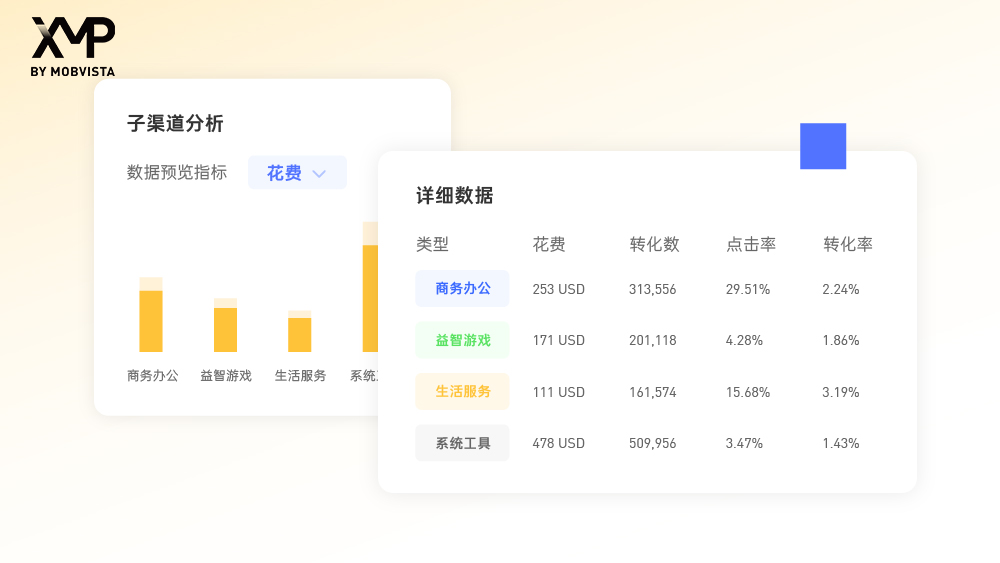1000x563 pixels.
Task: Click the 转化数 column header
Action: pos(654,244)
